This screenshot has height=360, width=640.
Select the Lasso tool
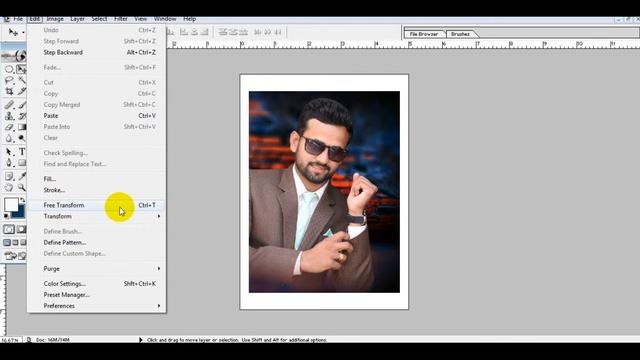[x=9, y=80]
